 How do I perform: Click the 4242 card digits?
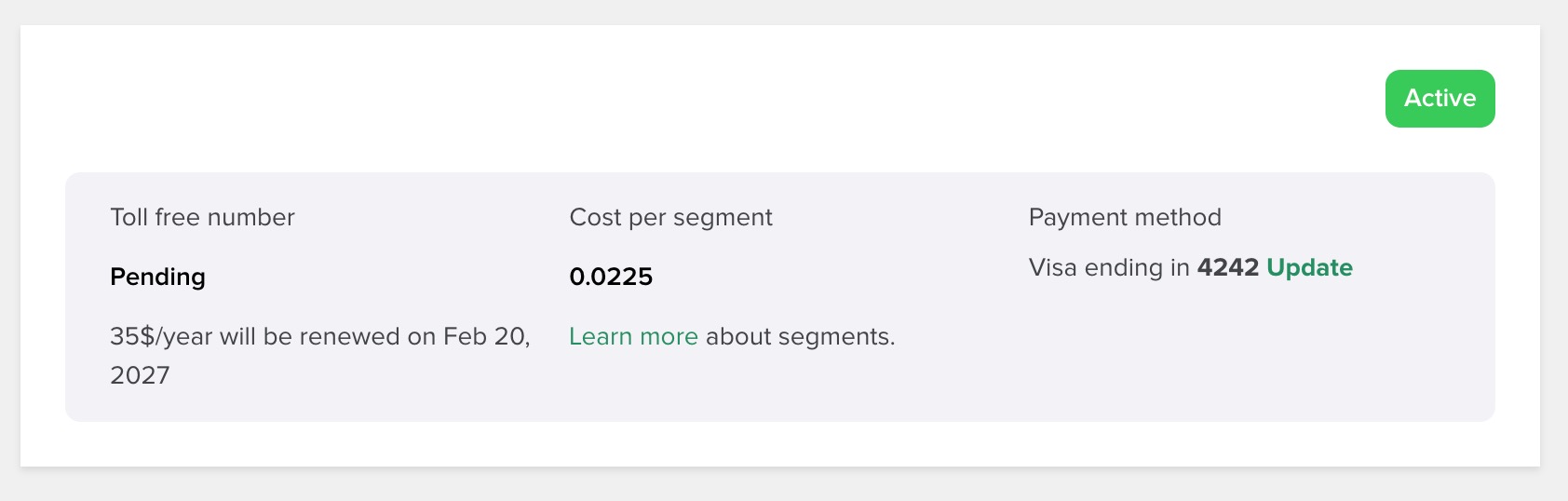(x=1227, y=268)
